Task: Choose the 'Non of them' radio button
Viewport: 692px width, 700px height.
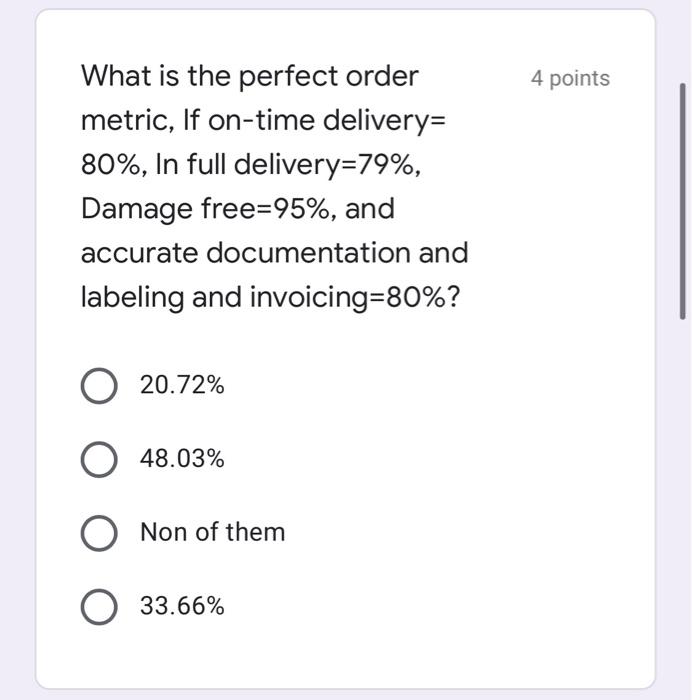Action: 98,533
